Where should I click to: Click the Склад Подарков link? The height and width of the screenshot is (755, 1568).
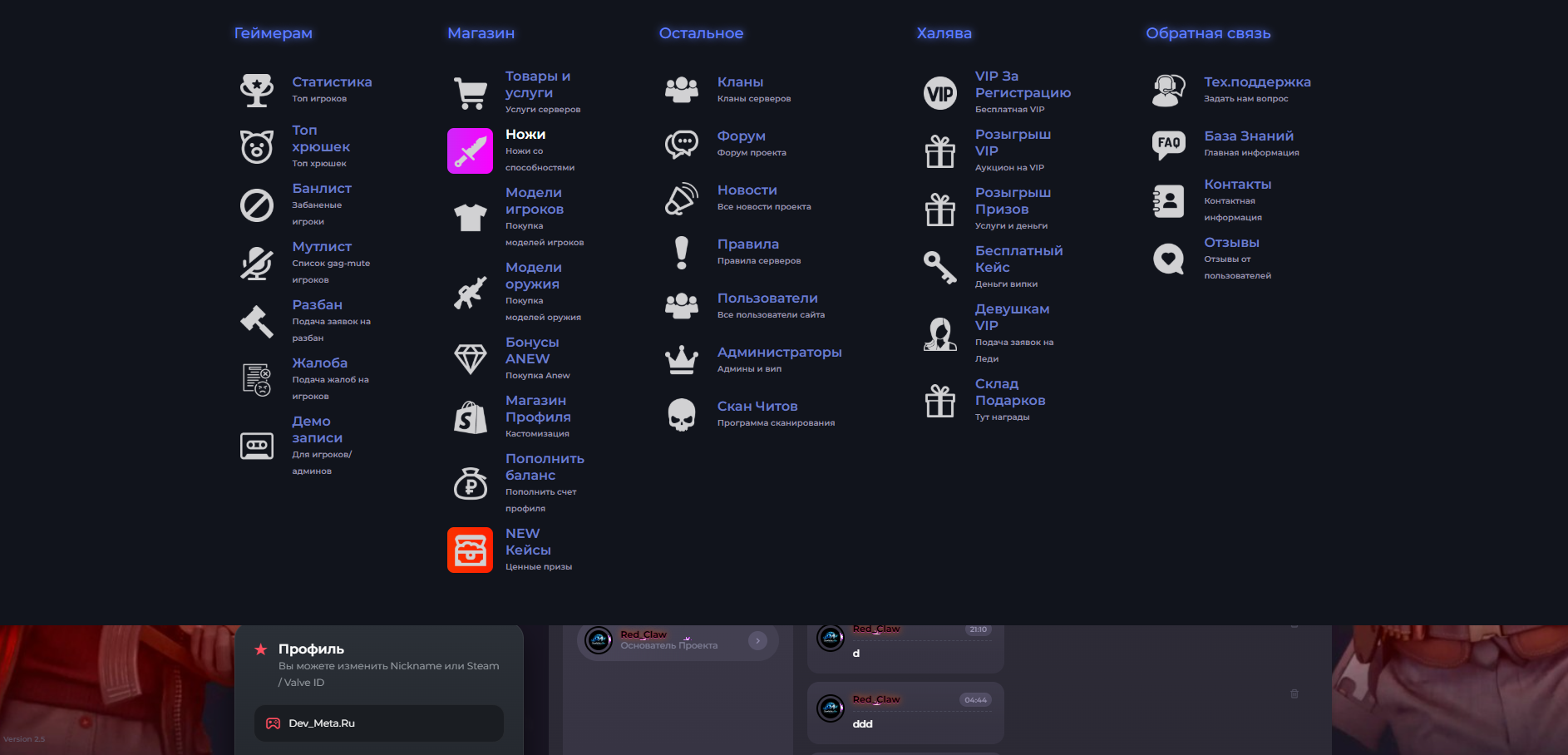(x=1010, y=392)
